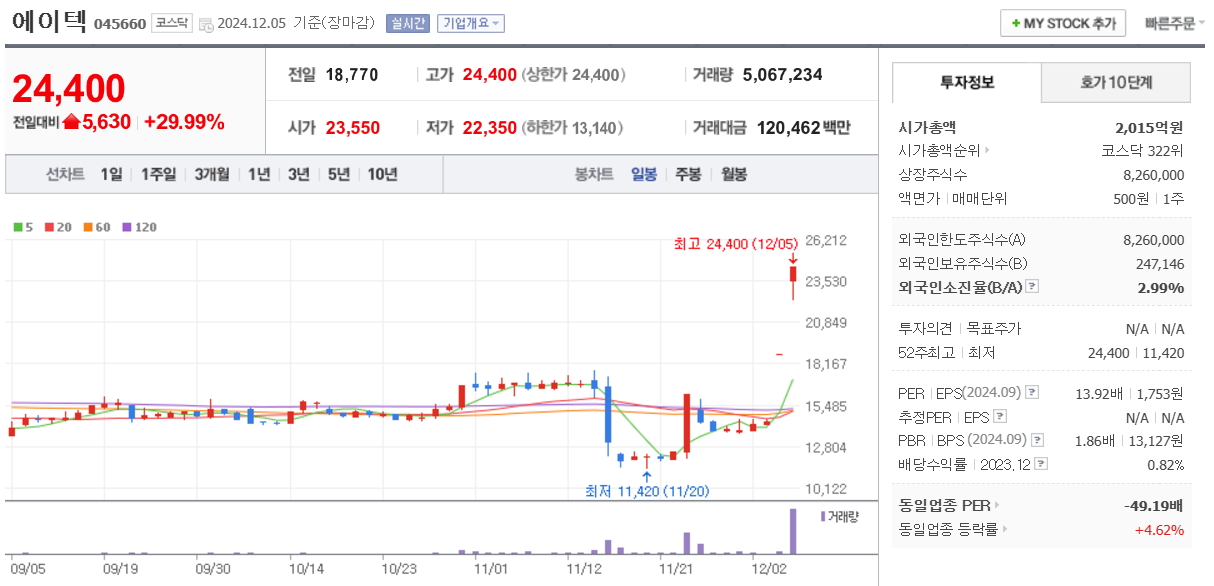Open the 추정PER EPS help icon
This screenshot has height=586, width=1214.
[1000, 417]
